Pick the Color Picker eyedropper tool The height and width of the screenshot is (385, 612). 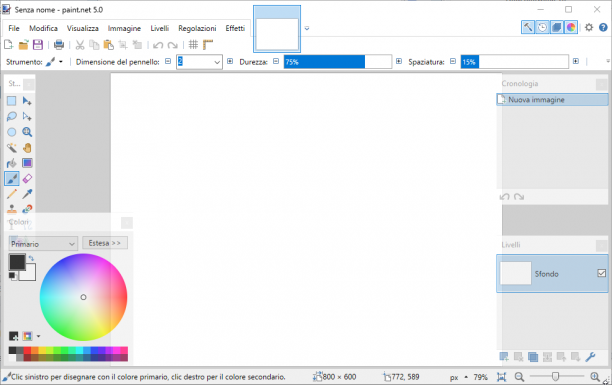point(27,194)
